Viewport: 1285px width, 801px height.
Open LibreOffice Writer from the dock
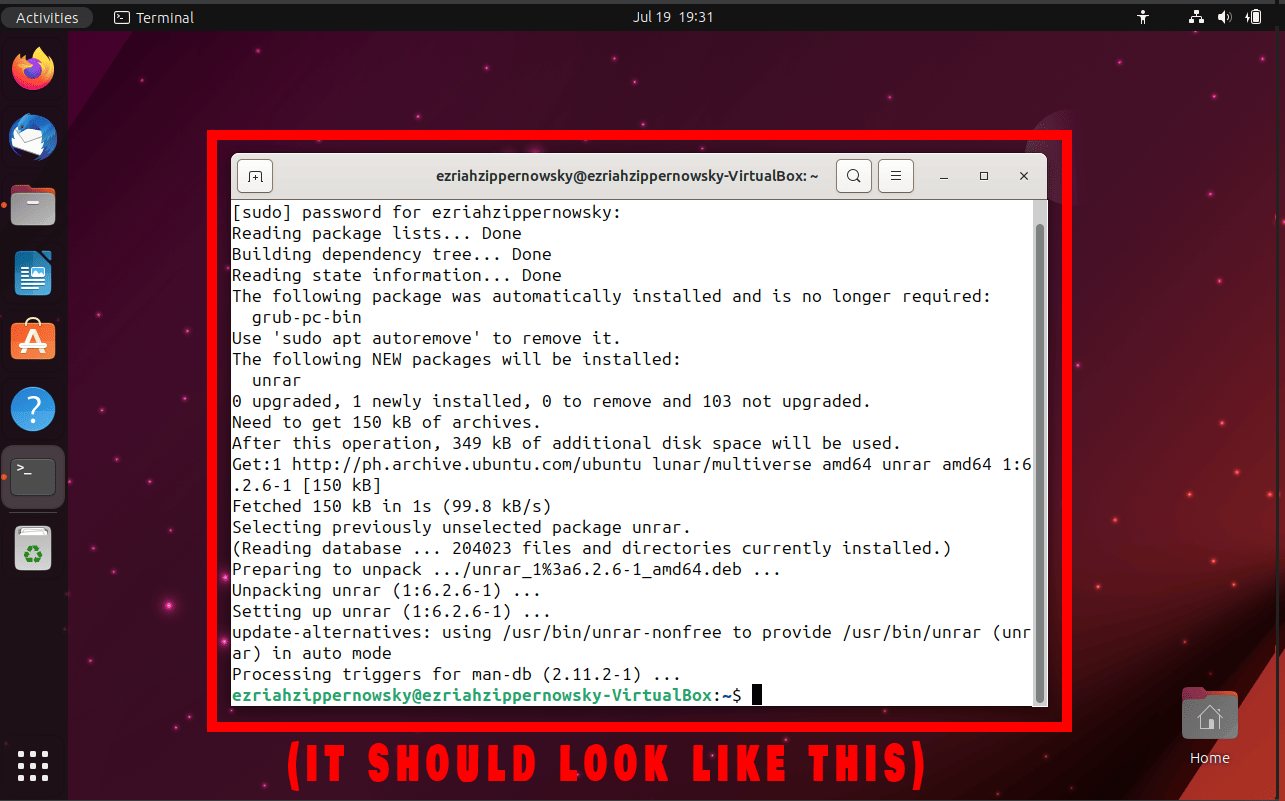coord(33,273)
